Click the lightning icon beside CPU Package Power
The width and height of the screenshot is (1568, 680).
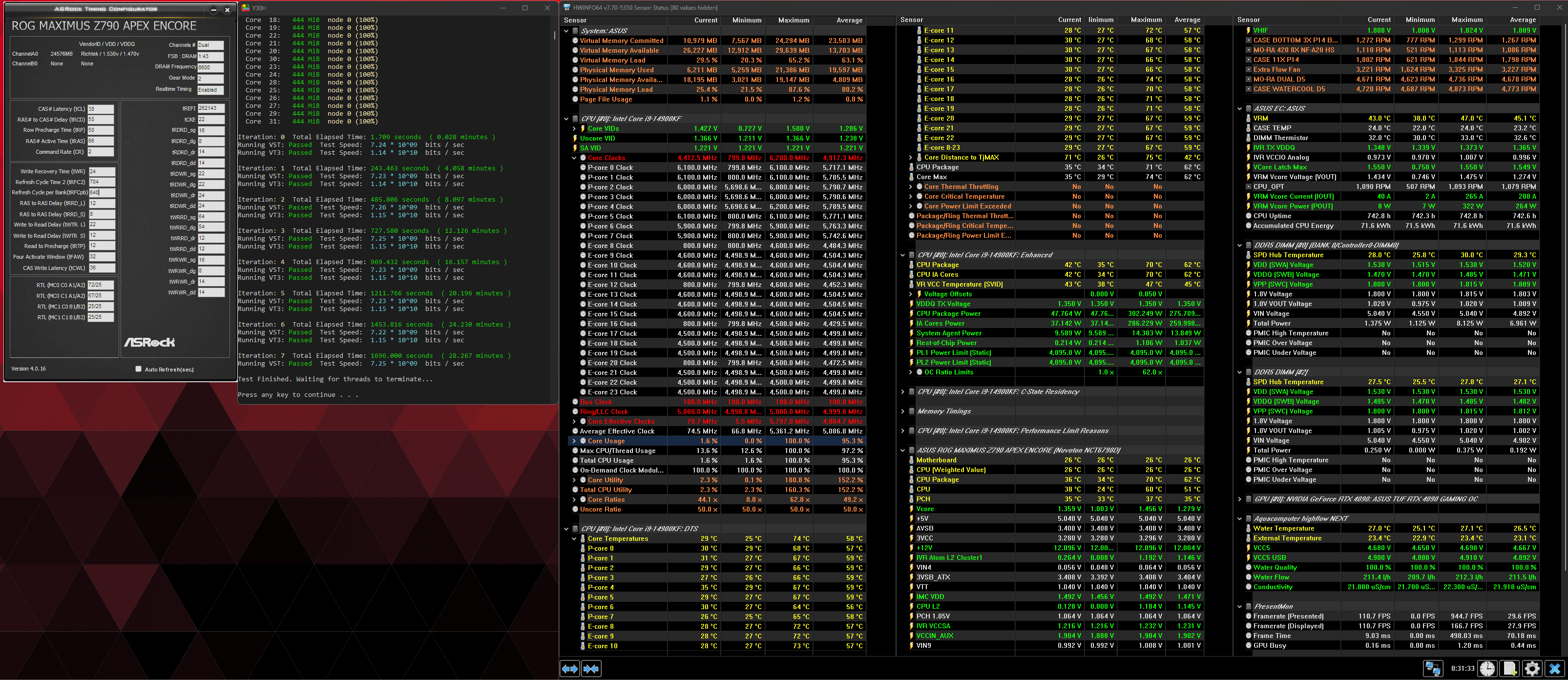click(911, 313)
